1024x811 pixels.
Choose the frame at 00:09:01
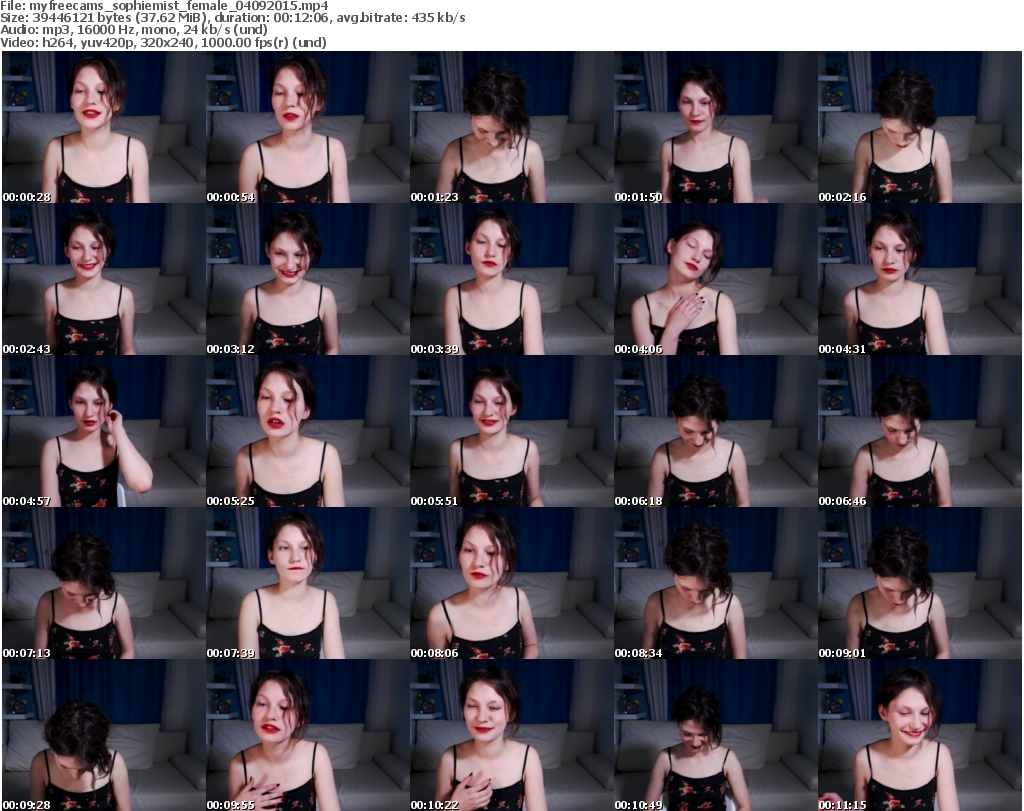point(920,584)
